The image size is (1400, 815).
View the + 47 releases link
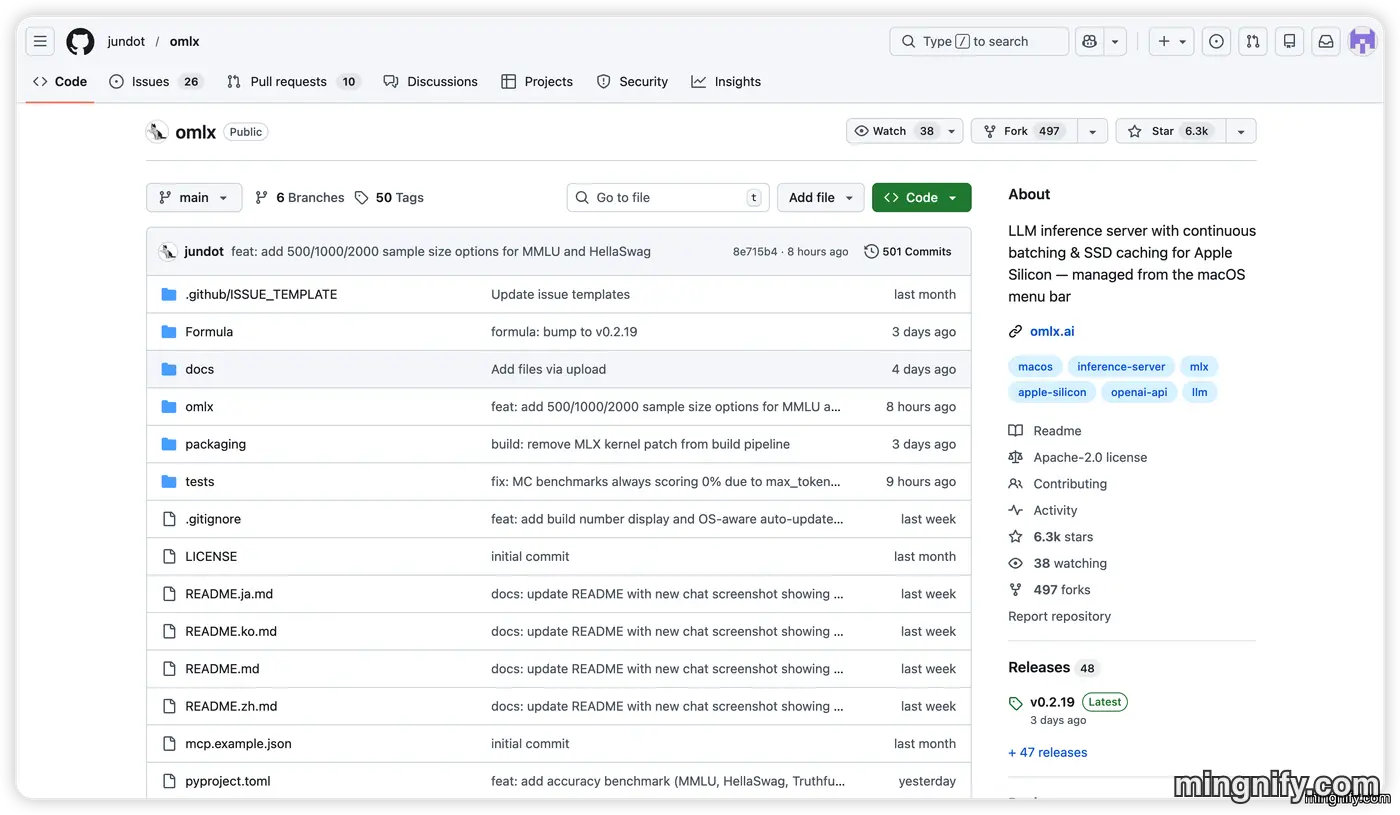click(x=1047, y=753)
